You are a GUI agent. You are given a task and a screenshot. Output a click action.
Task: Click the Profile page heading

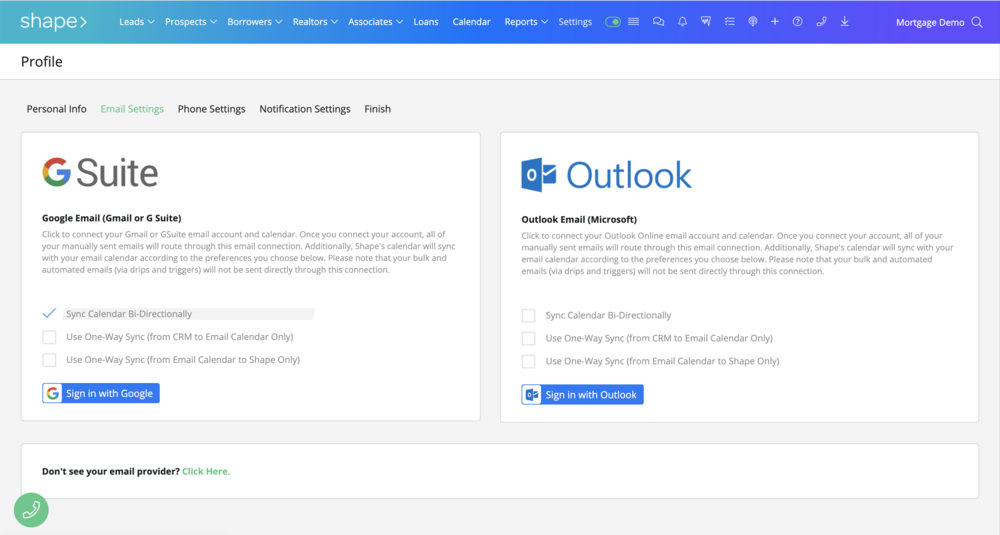(x=41, y=62)
